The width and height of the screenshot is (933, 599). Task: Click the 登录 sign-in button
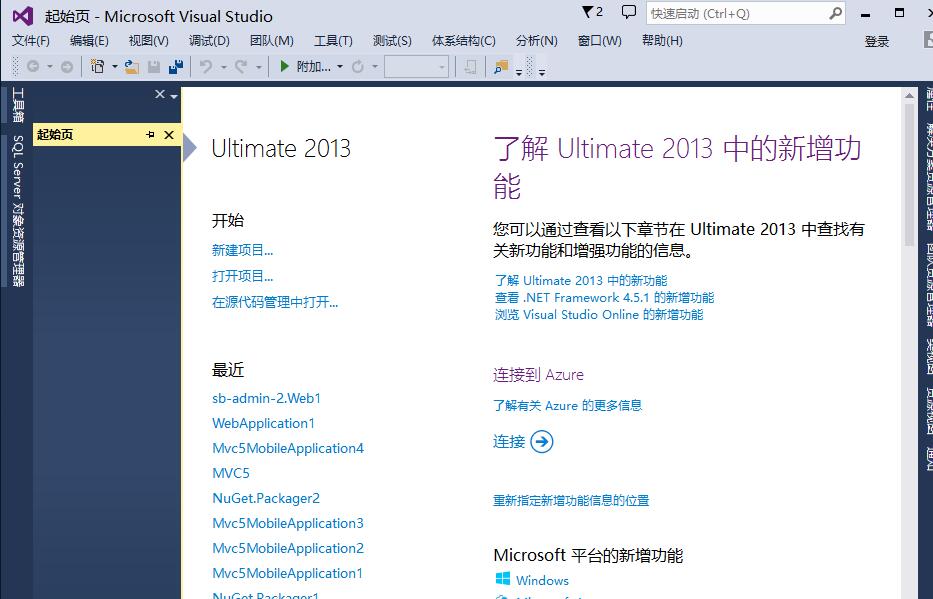(x=876, y=41)
